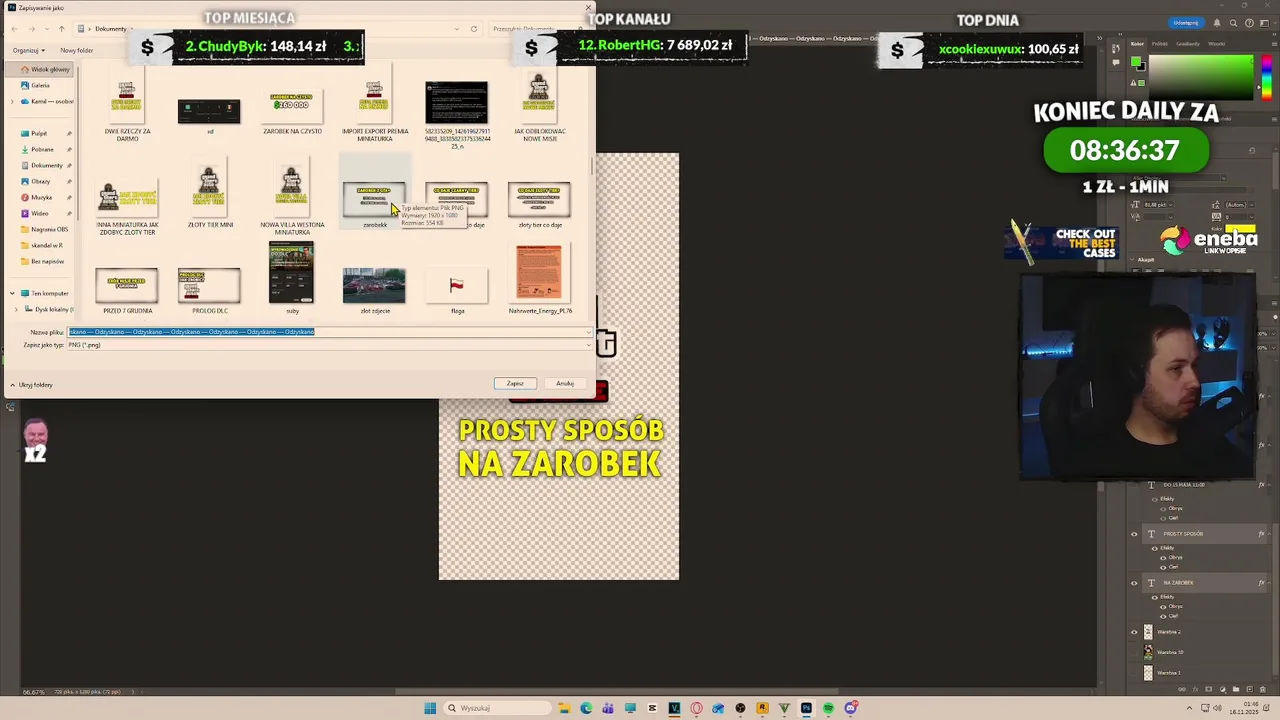Screen dimensions: 1280x720
Task: Hide the PROSTY SPOSÓB text layer
Action: 1134,534
